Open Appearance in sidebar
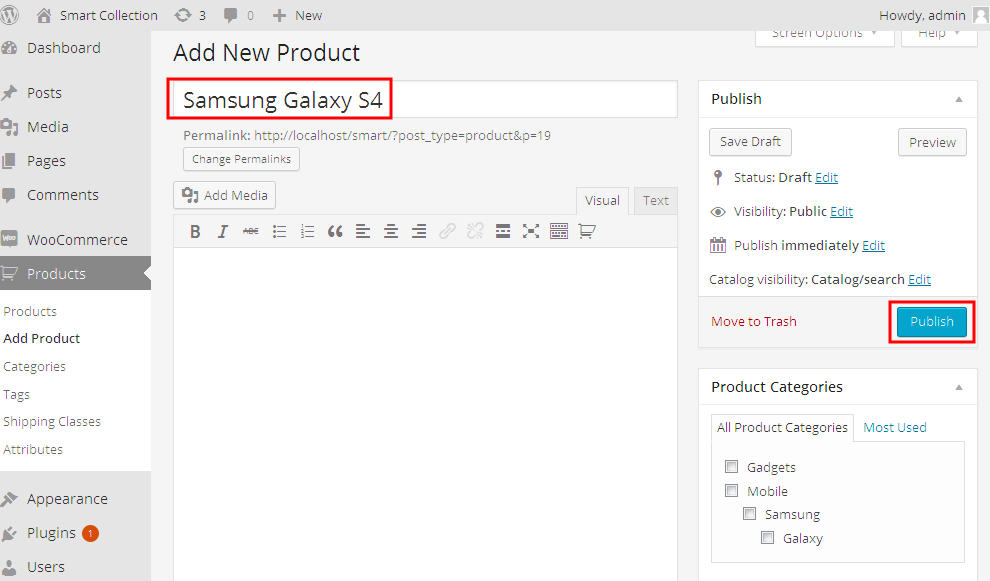 67,499
